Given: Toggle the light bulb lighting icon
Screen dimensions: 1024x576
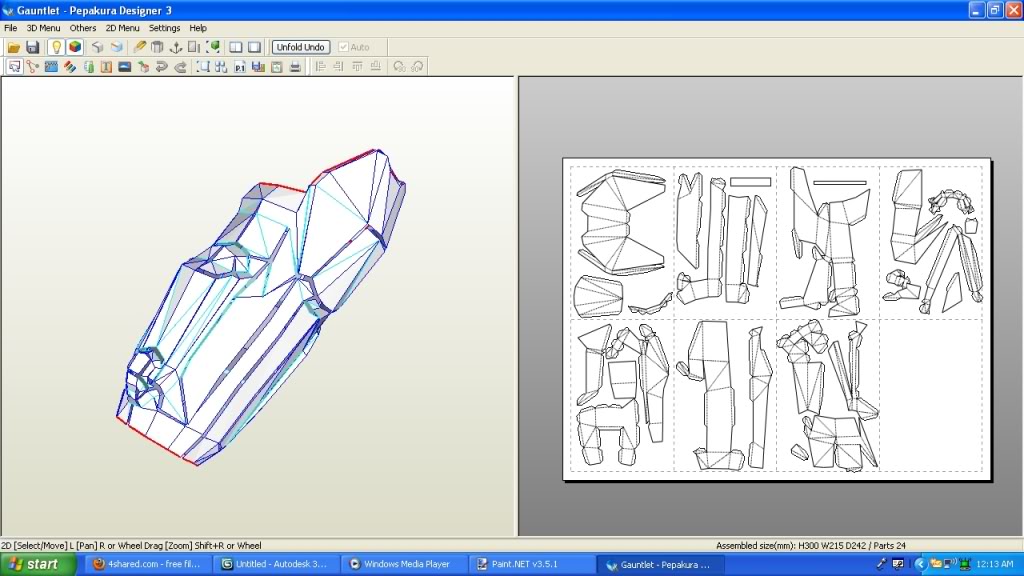Looking at the screenshot, I should (x=56, y=47).
